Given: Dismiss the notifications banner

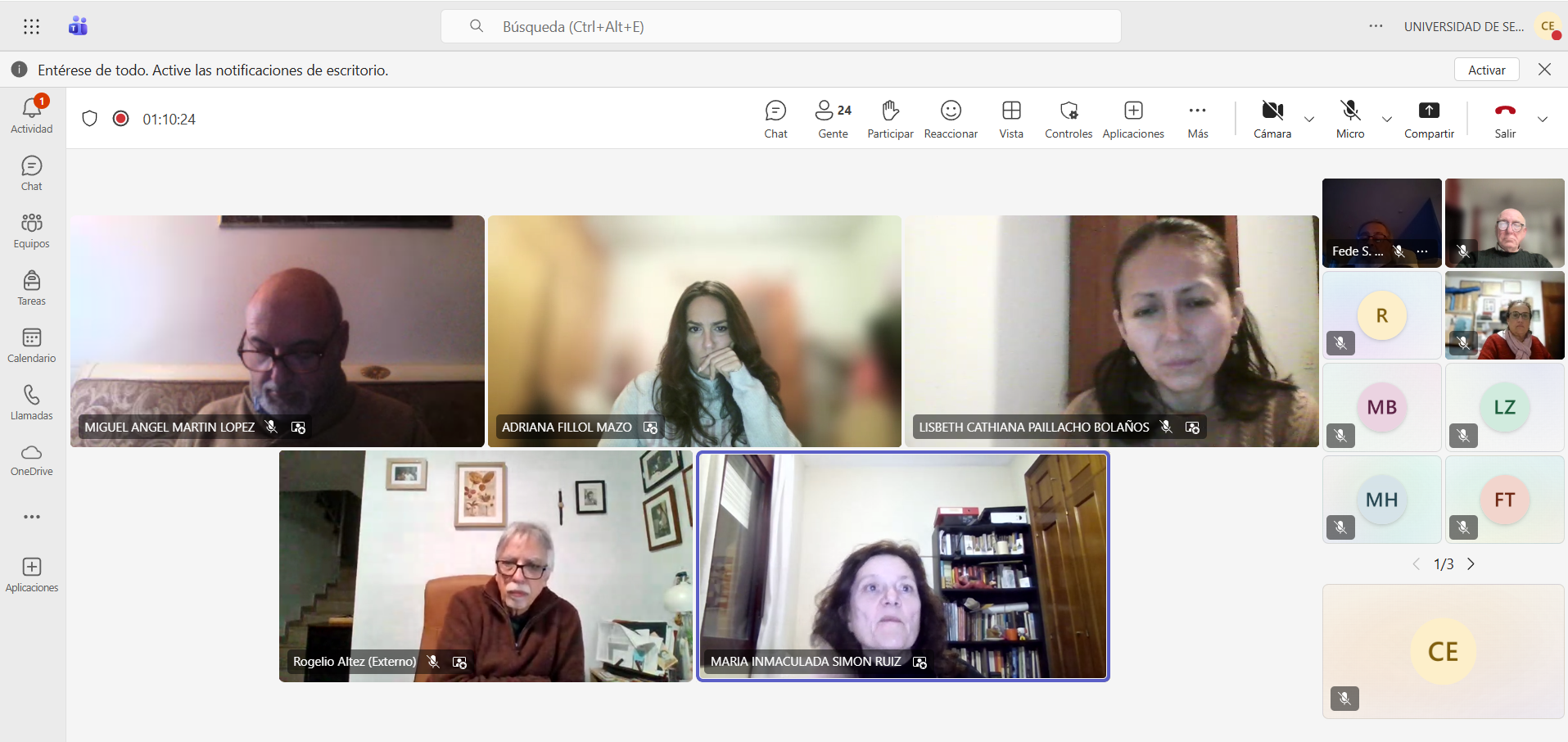Looking at the screenshot, I should pos(1544,70).
